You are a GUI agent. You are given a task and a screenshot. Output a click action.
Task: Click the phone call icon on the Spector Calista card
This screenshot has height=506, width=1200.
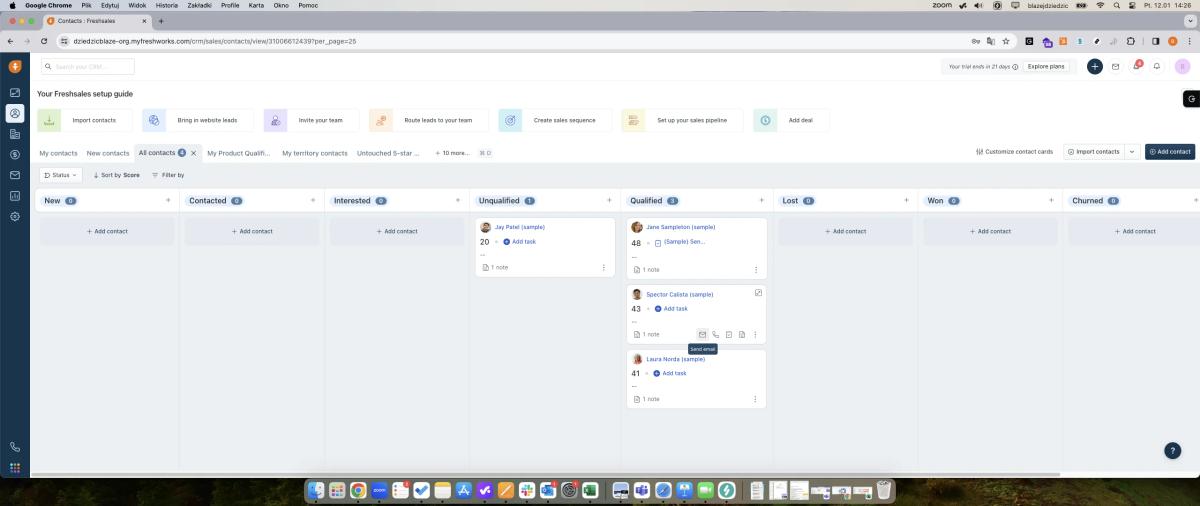point(716,334)
